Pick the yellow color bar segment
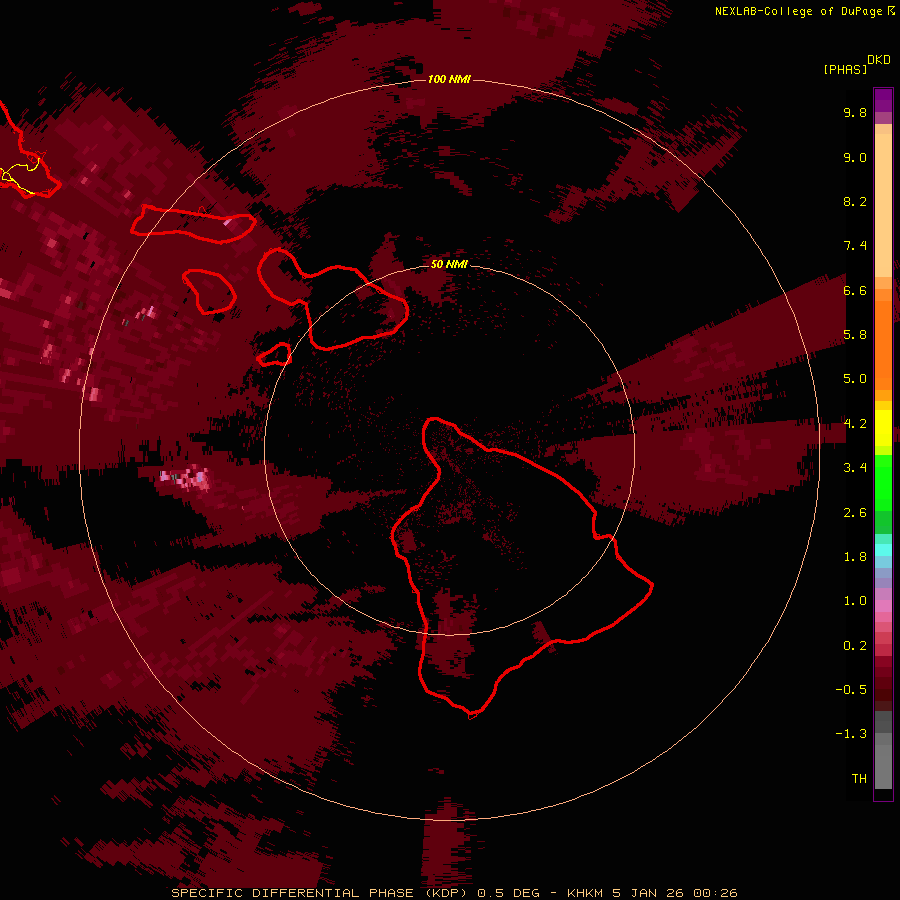Viewport: 900px width, 900px height. coord(883,428)
